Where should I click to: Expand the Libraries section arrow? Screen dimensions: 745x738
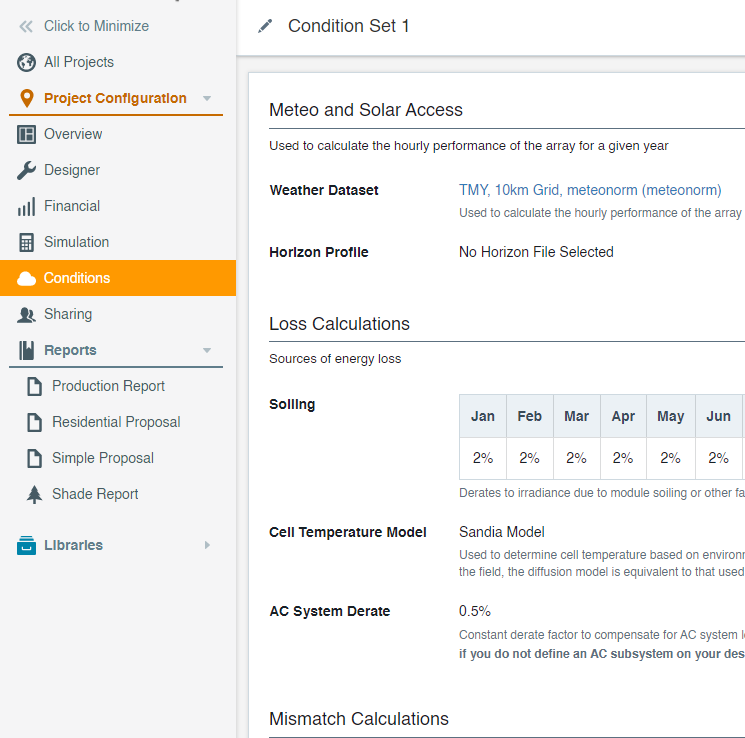pos(207,545)
